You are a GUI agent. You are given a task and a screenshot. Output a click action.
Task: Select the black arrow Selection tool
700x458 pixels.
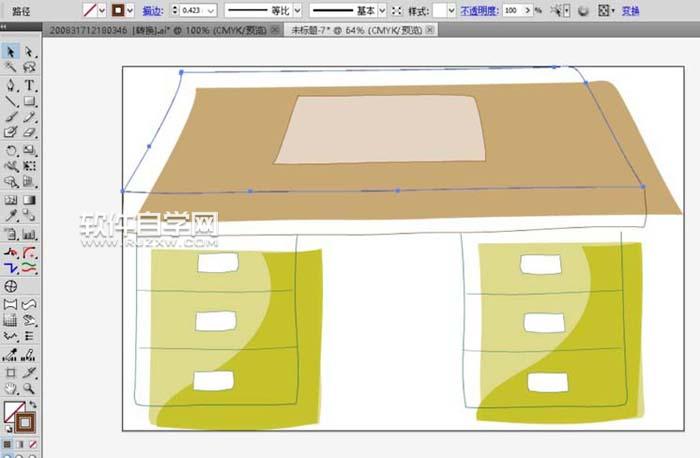pos(11,52)
